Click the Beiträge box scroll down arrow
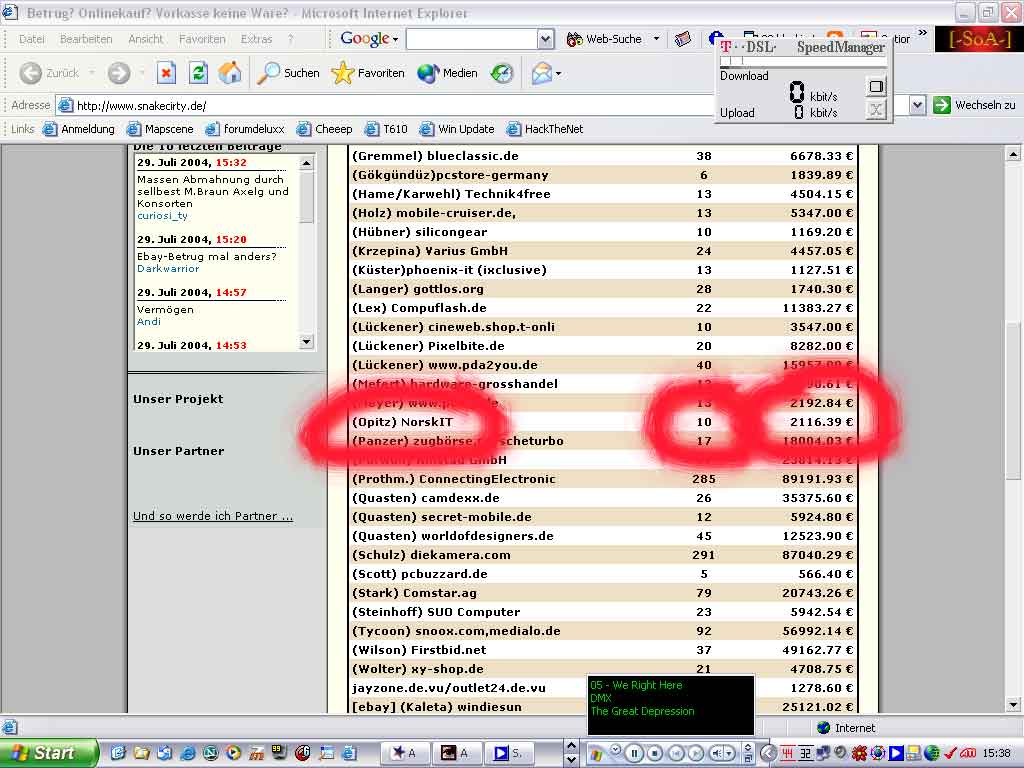The height and width of the screenshot is (768, 1024). point(306,342)
